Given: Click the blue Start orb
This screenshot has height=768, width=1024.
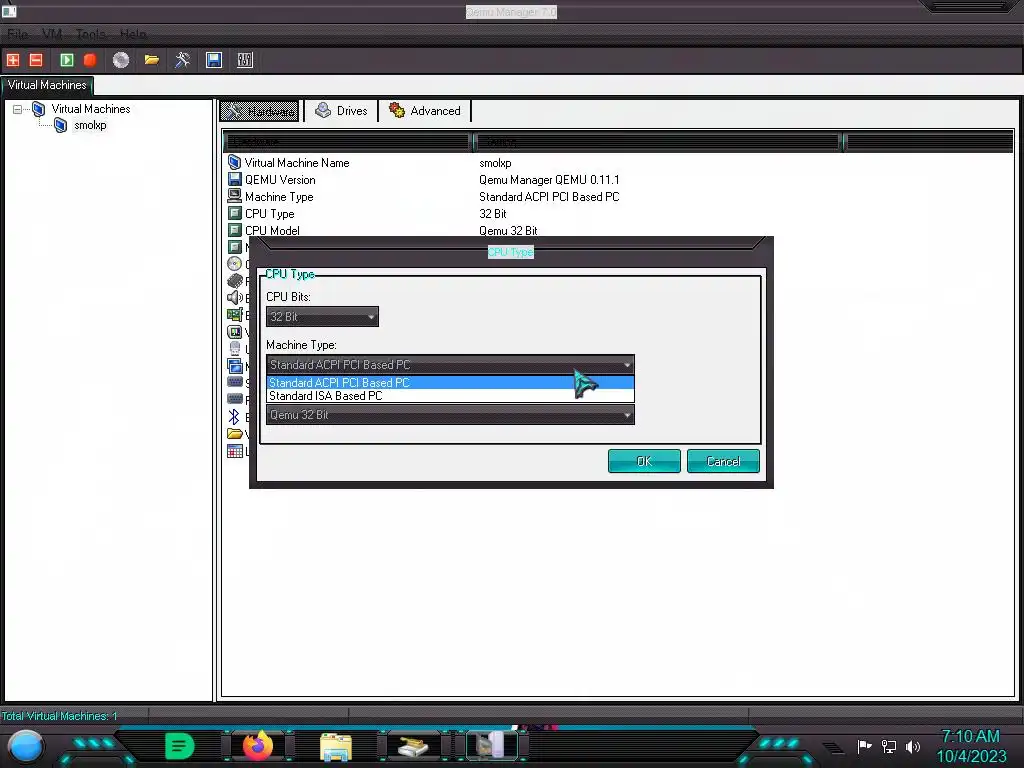Looking at the screenshot, I should (26, 747).
